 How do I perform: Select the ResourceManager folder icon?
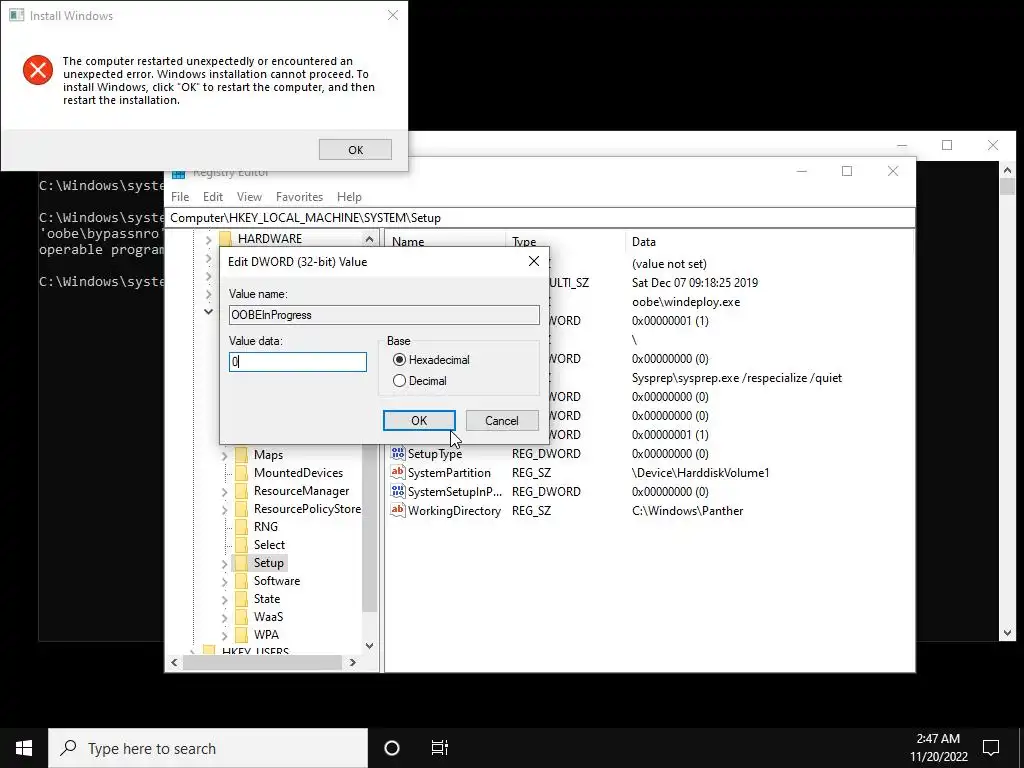[x=241, y=490]
